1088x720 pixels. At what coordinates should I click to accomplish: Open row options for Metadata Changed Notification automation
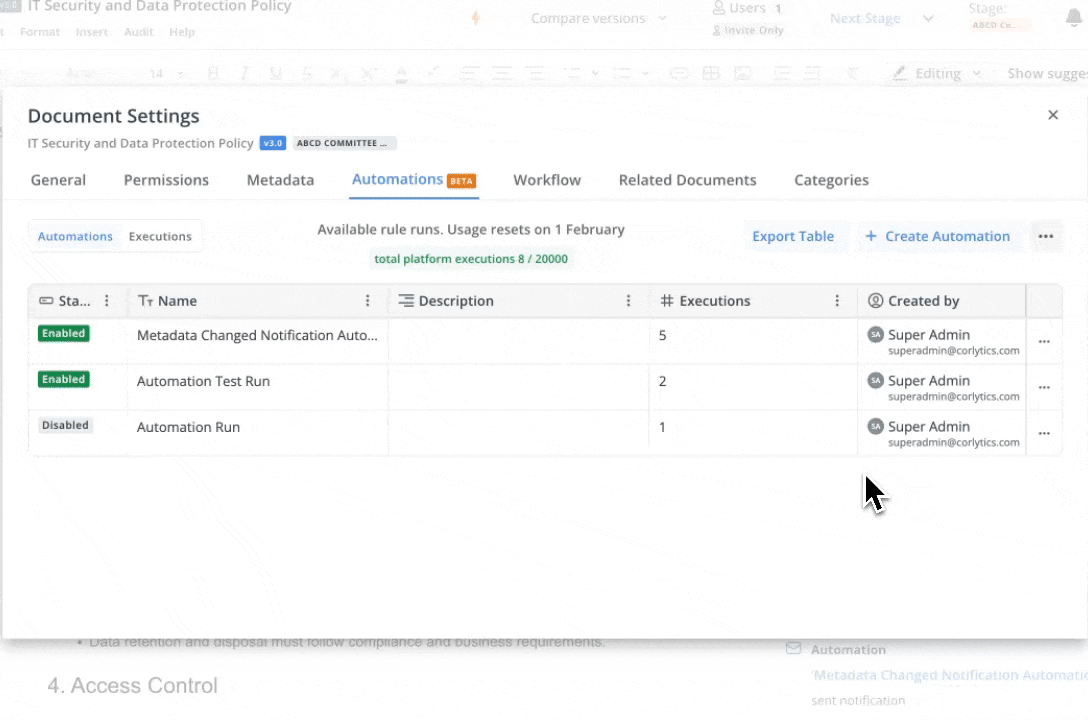tap(1044, 342)
